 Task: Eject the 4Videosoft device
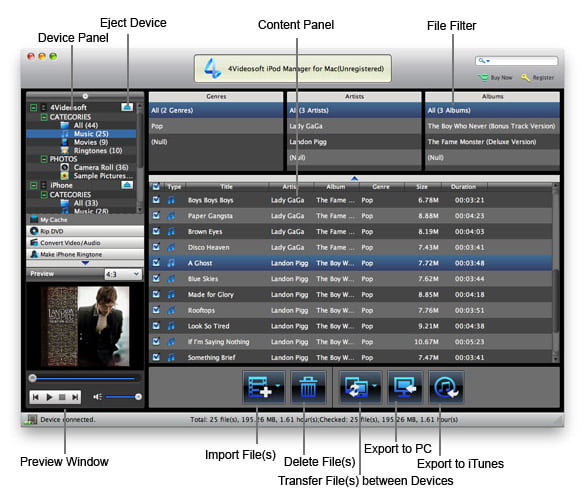pyautogui.click(x=127, y=107)
